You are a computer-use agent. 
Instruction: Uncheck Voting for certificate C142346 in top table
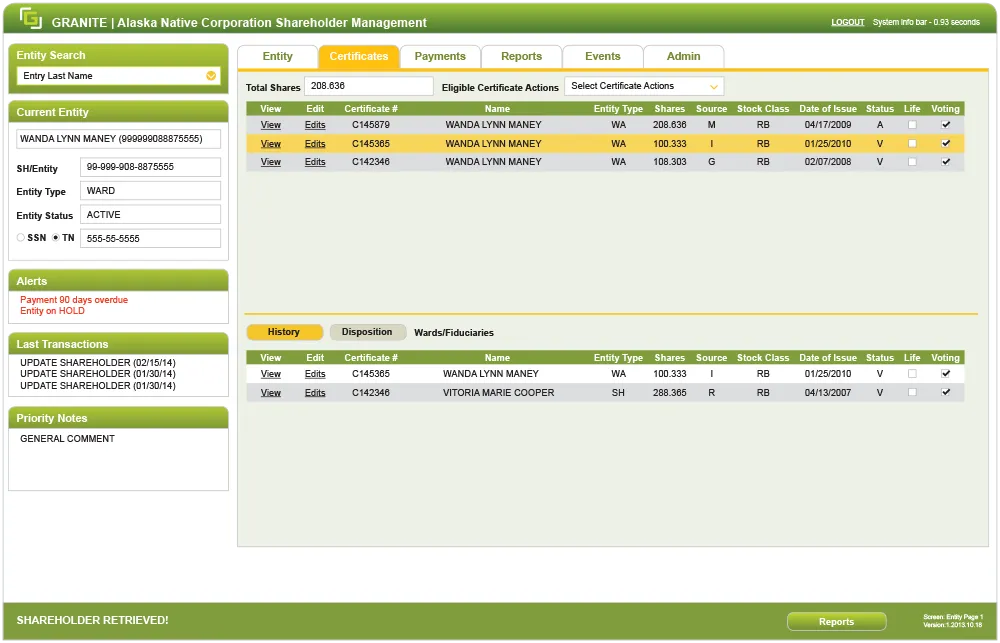[x=945, y=162]
